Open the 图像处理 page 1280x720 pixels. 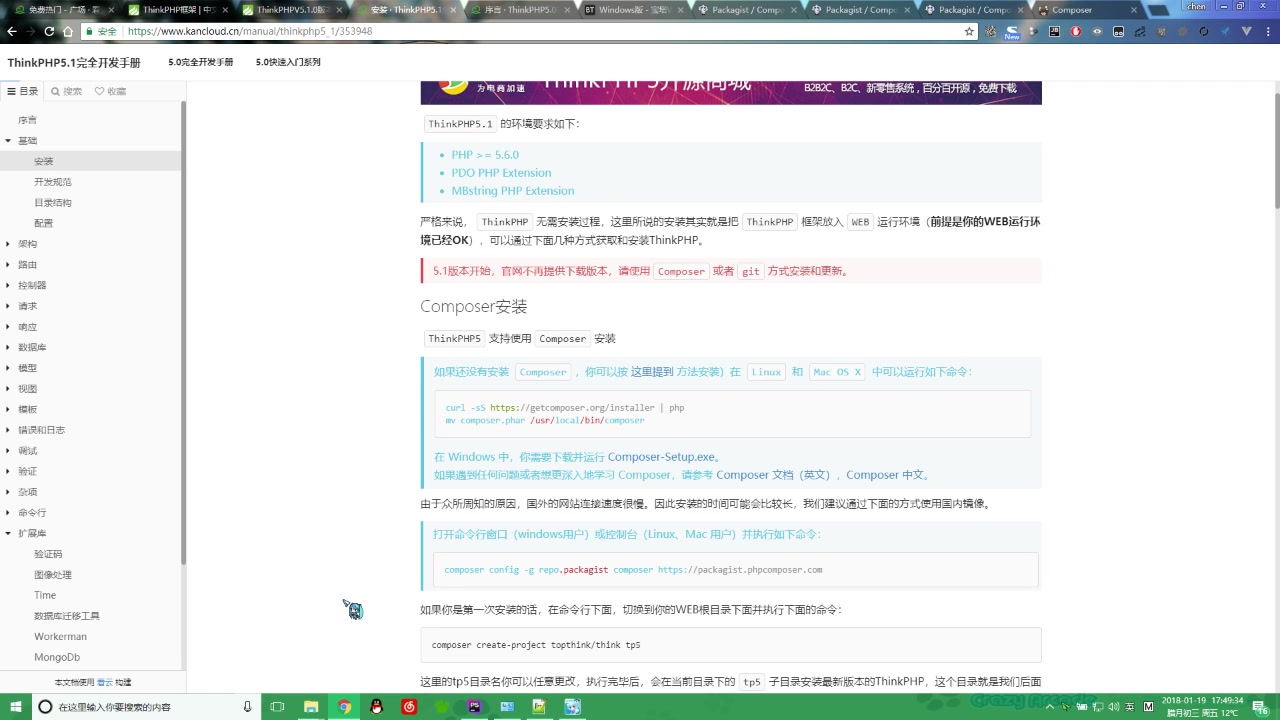(x=53, y=575)
